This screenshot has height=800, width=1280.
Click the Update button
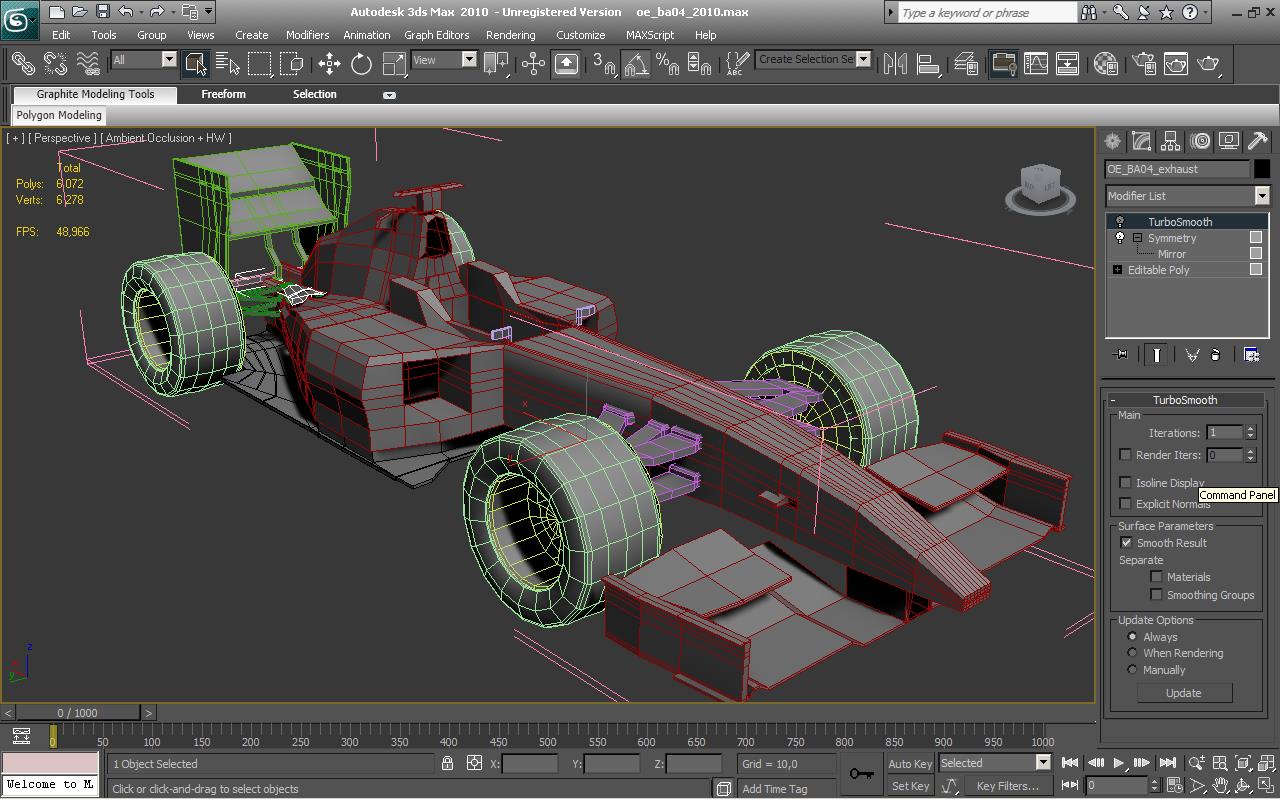1184,693
